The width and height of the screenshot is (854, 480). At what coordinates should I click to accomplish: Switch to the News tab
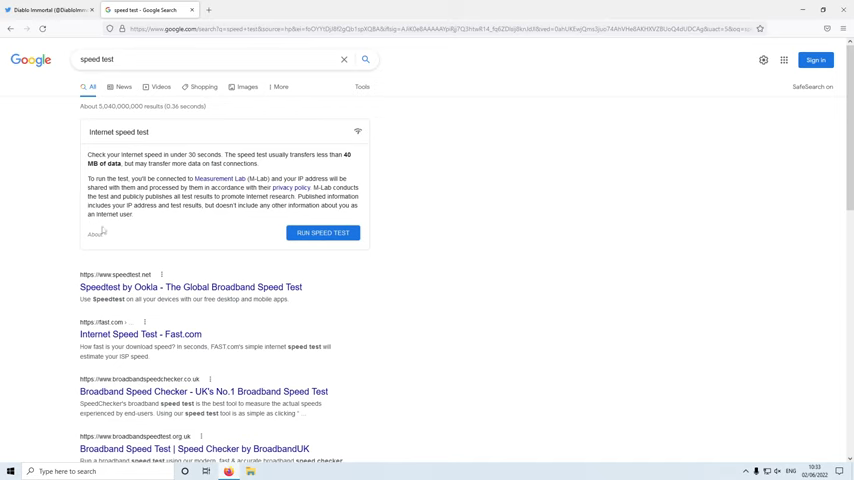[x=119, y=87]
